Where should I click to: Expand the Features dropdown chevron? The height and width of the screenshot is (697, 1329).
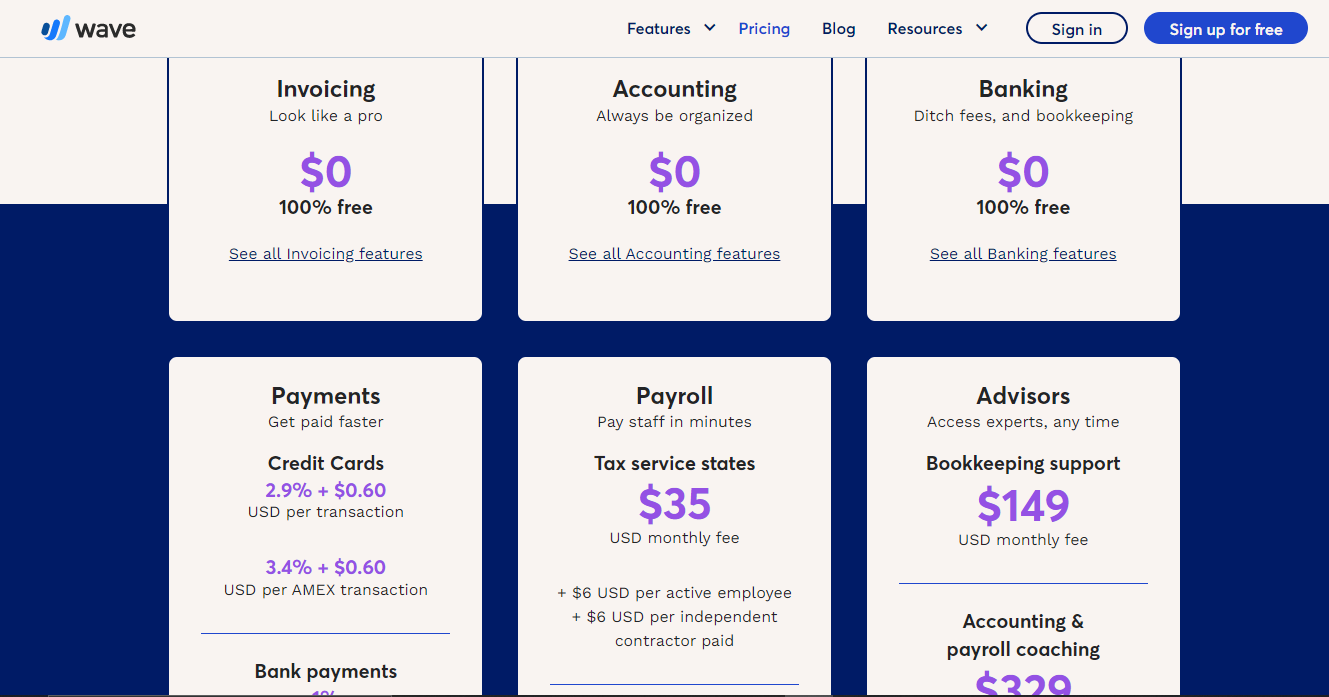pyautogui.click(x=710, y=28)
